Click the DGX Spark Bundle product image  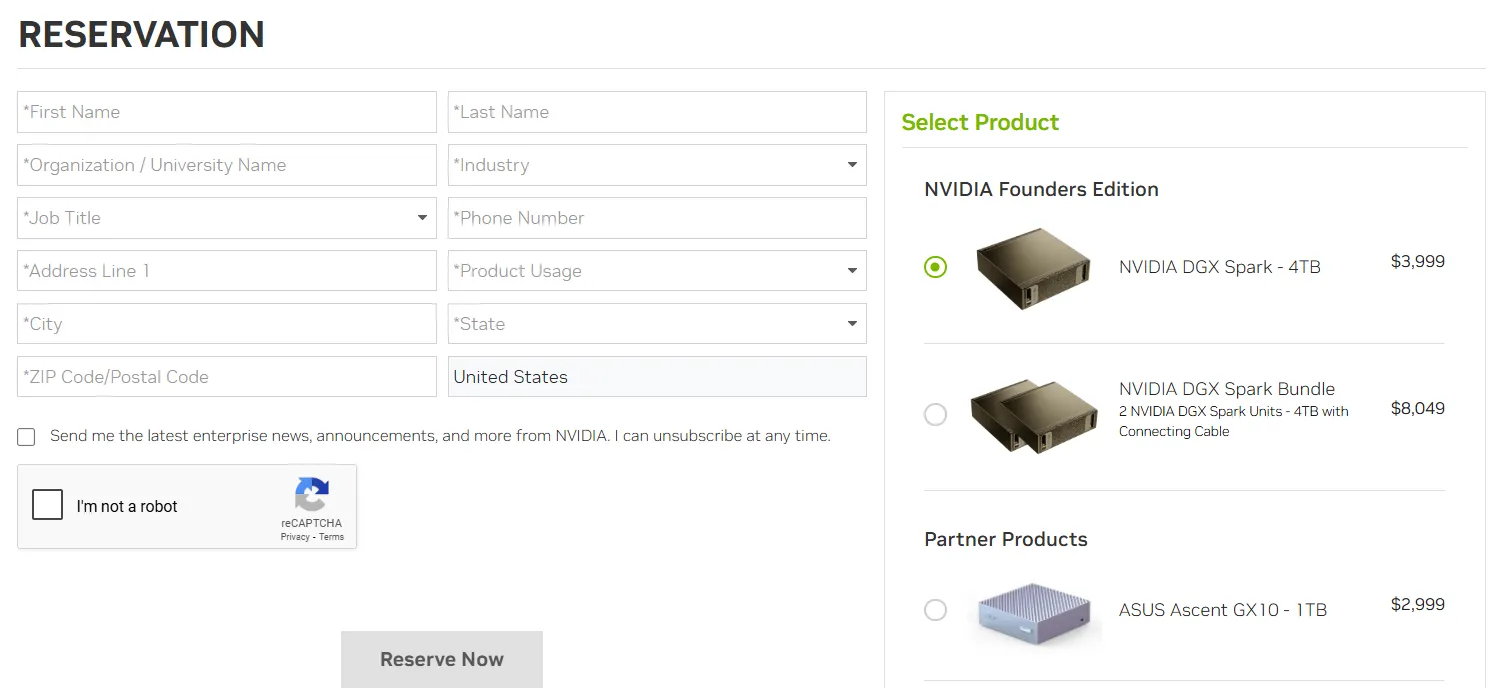(1033, 413)
